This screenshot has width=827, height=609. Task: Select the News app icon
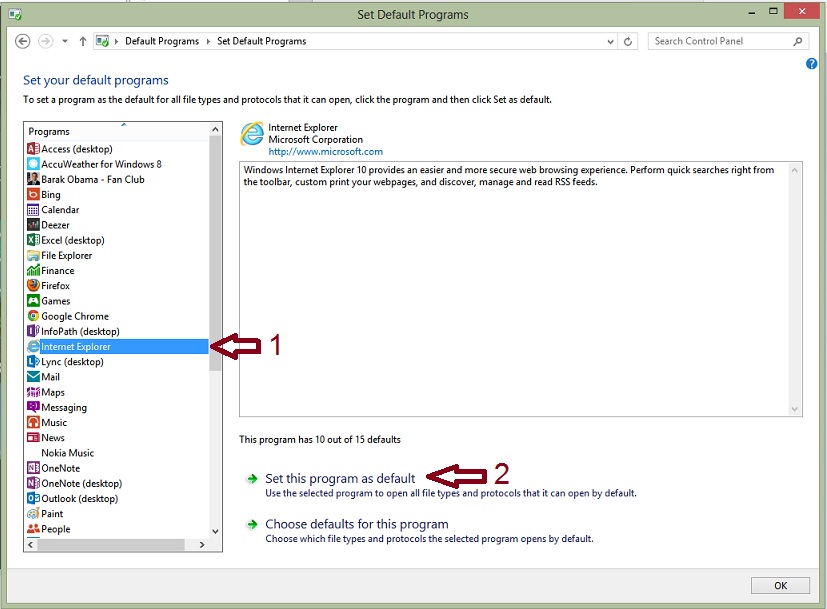point(33,438)
